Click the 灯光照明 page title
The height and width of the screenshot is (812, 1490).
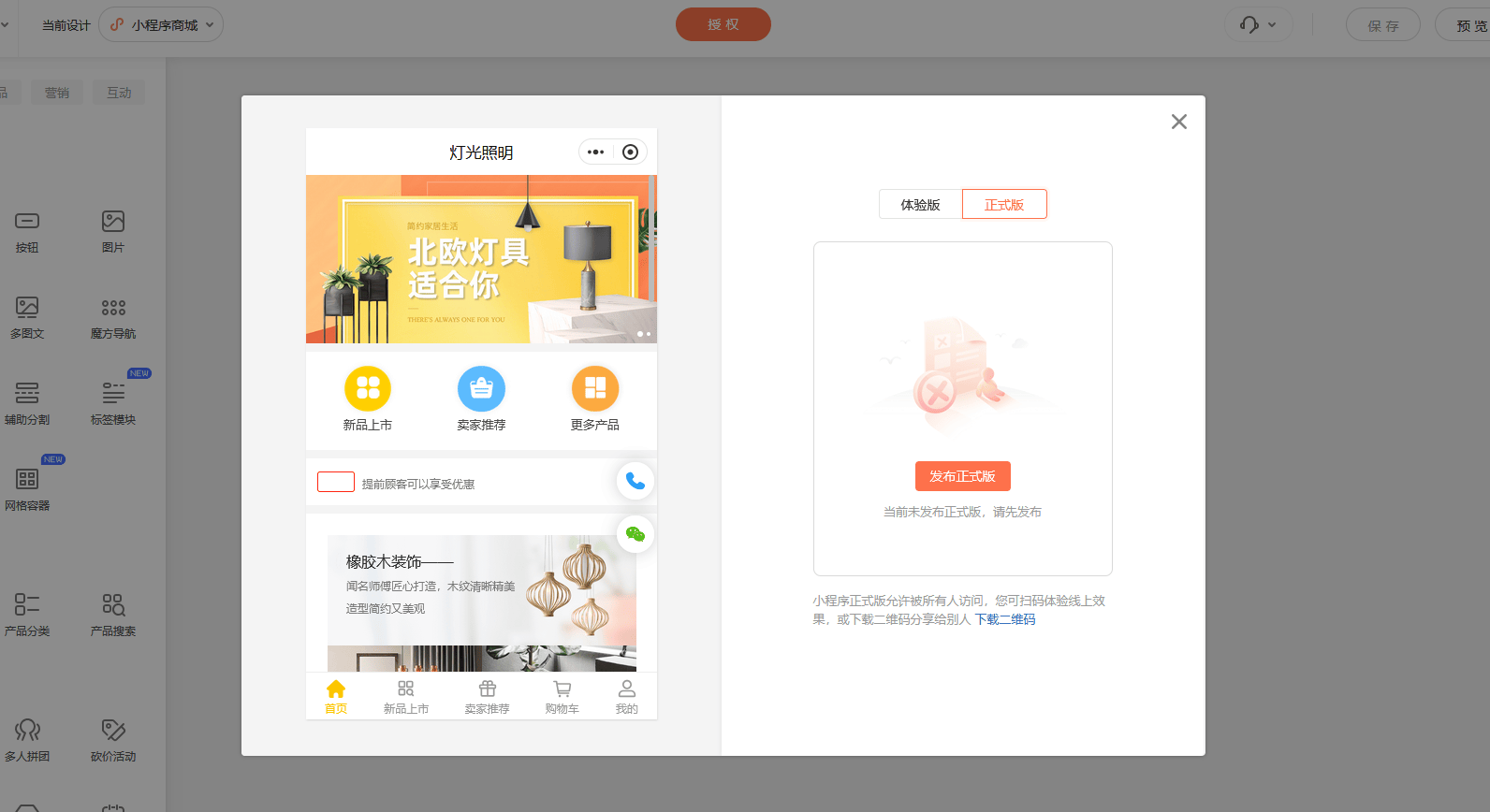coord(481,152)
